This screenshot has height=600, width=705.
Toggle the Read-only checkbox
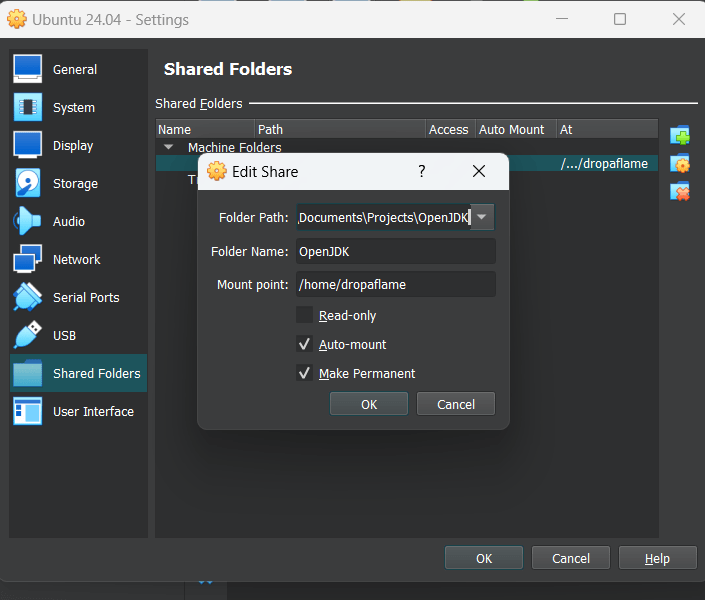304,315
